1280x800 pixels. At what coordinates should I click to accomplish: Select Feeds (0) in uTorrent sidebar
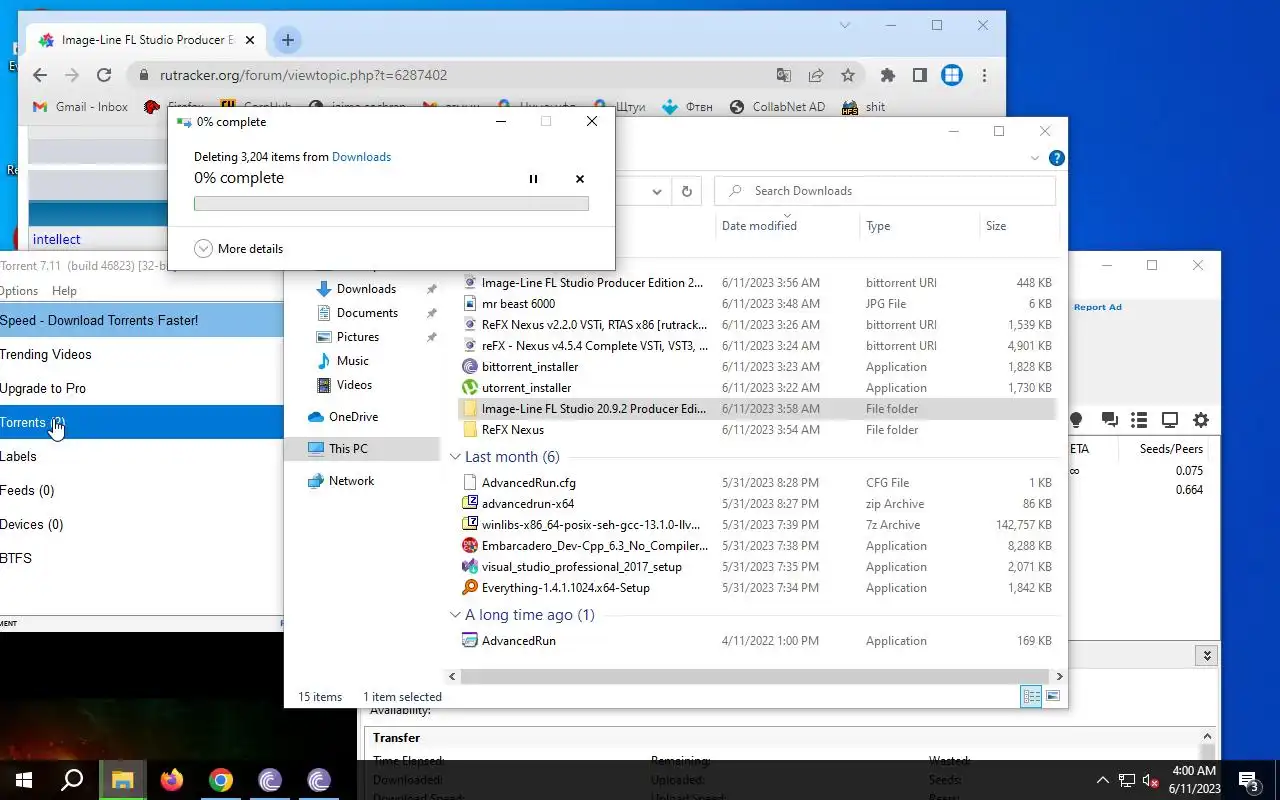(27, 491)
